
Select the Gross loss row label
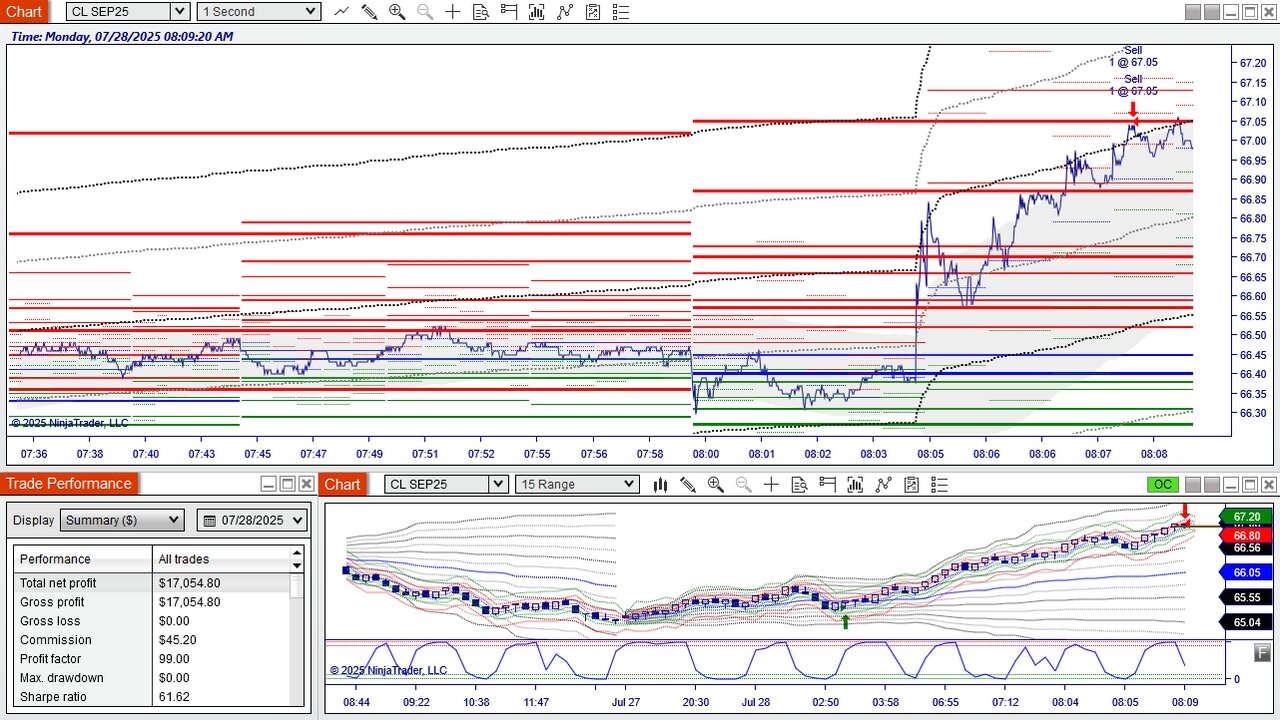[50, 621]
